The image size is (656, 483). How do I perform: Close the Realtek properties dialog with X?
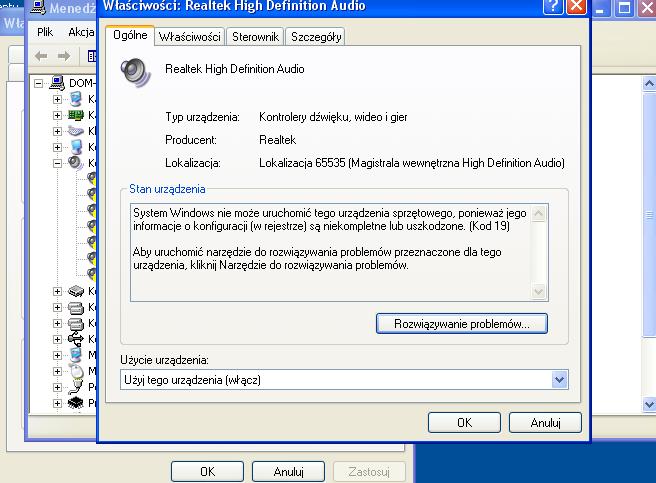pos(576,7)
